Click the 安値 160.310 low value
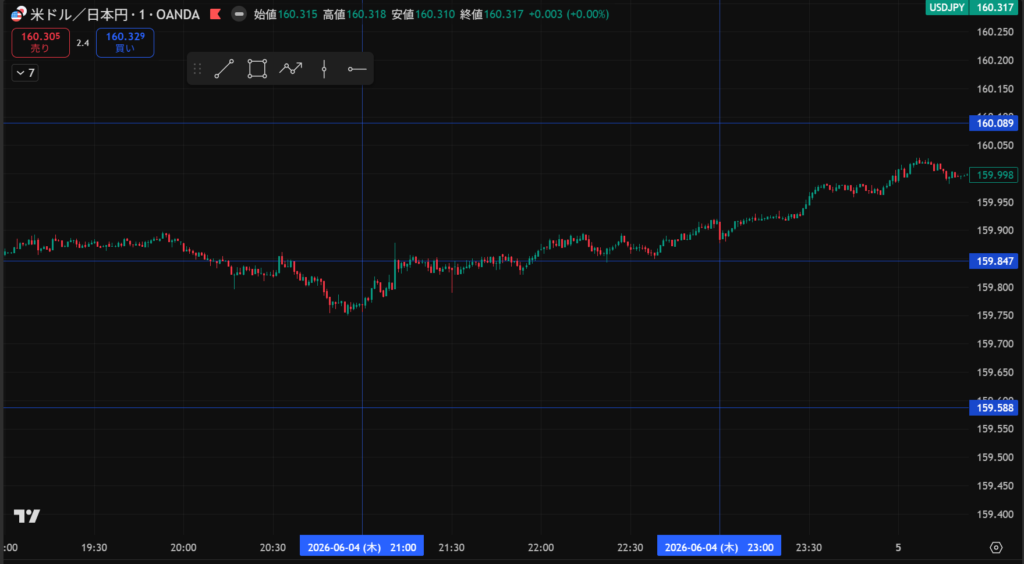Viewport: 1024px width, 564px height. (423, 14)
